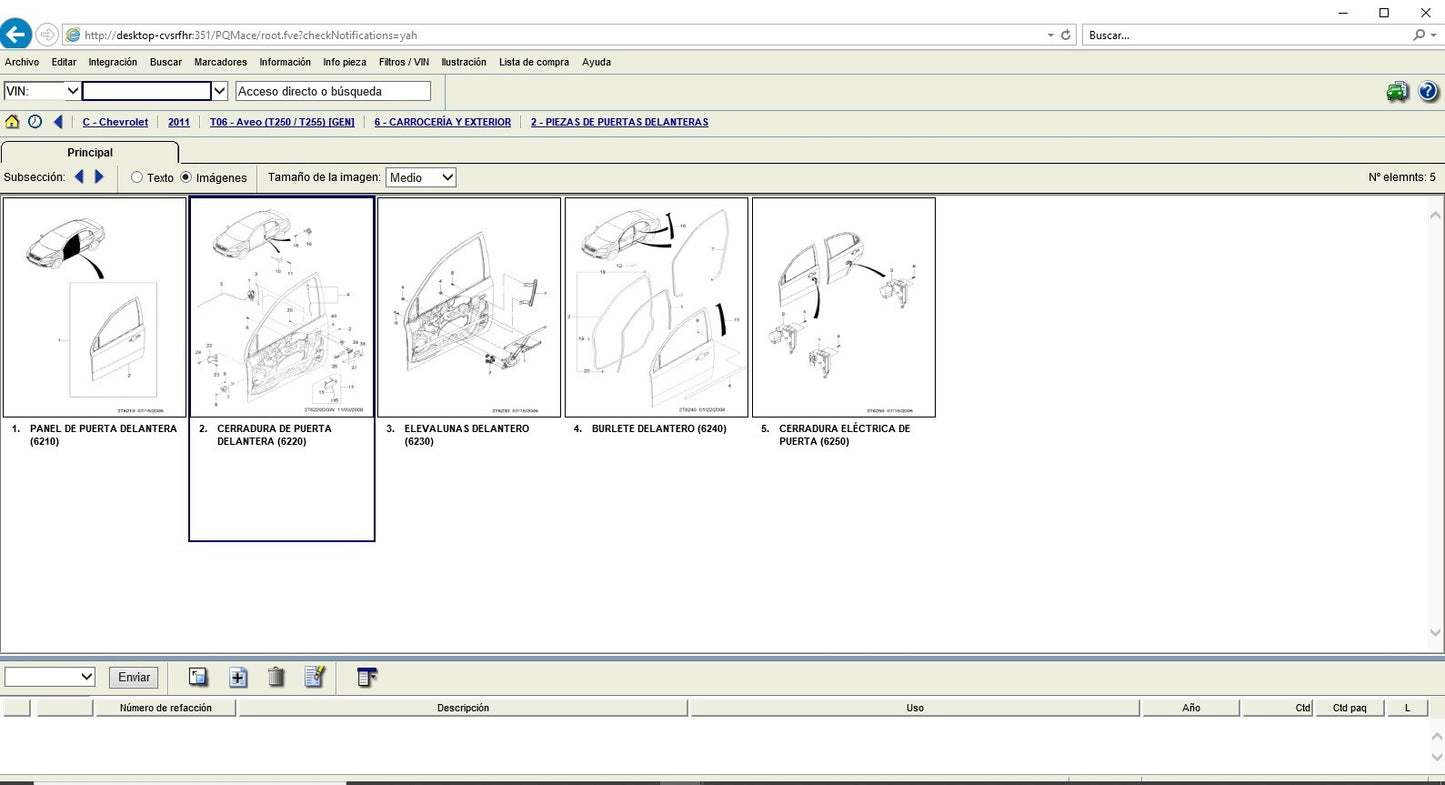Go to next subsection arrow

[x=99, y=177]
